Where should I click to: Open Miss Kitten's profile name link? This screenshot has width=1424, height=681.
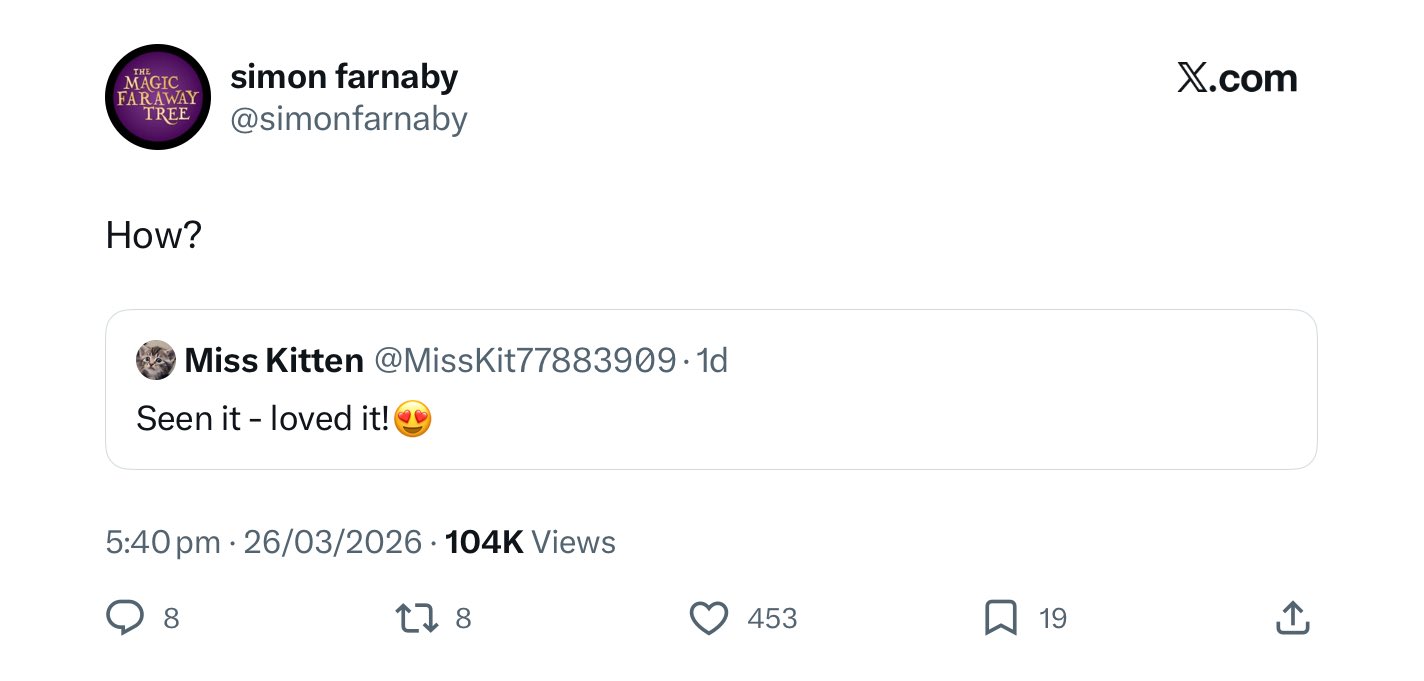[274, 360]
